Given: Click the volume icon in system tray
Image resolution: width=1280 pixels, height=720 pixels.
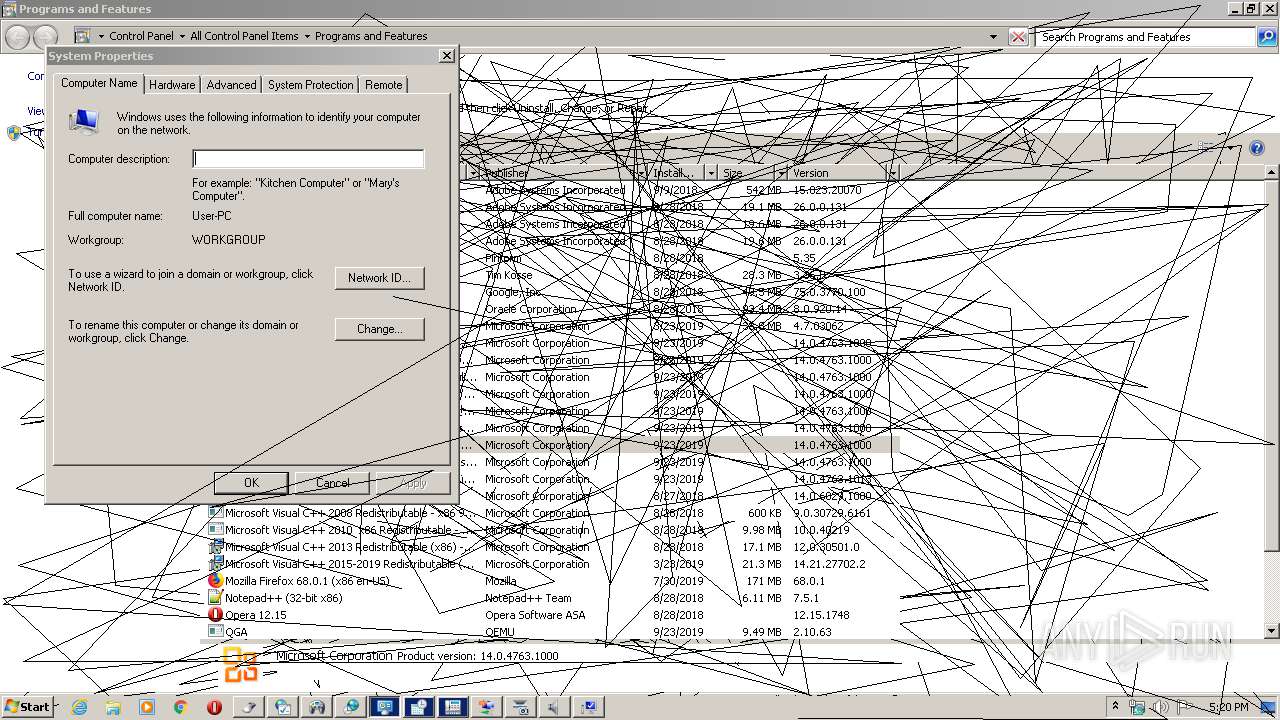Looking at the screenshot, I should tap(1160, 707).
